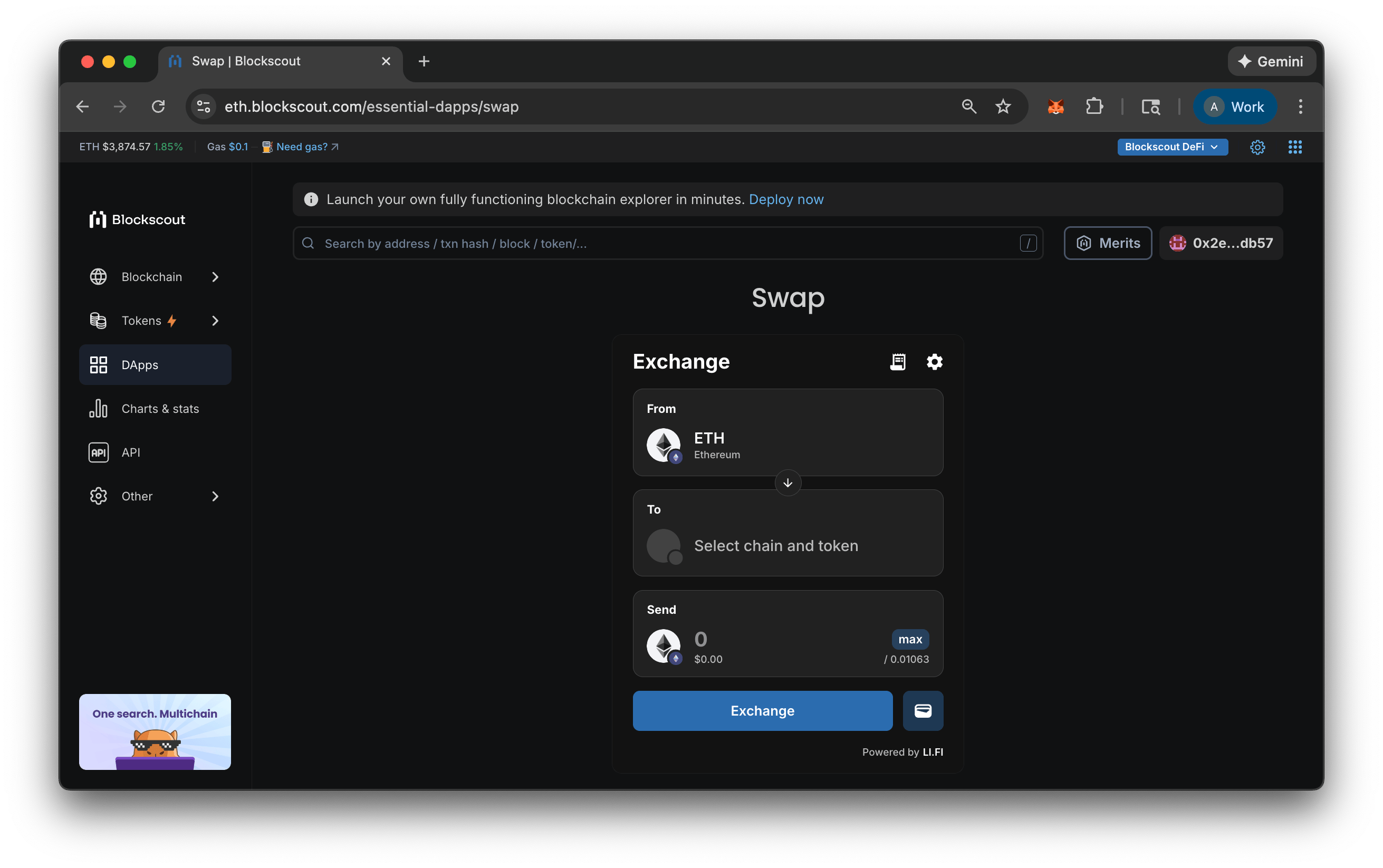
Task: Click the MetaMask fox extension icon
Action: pos(1055,107)
